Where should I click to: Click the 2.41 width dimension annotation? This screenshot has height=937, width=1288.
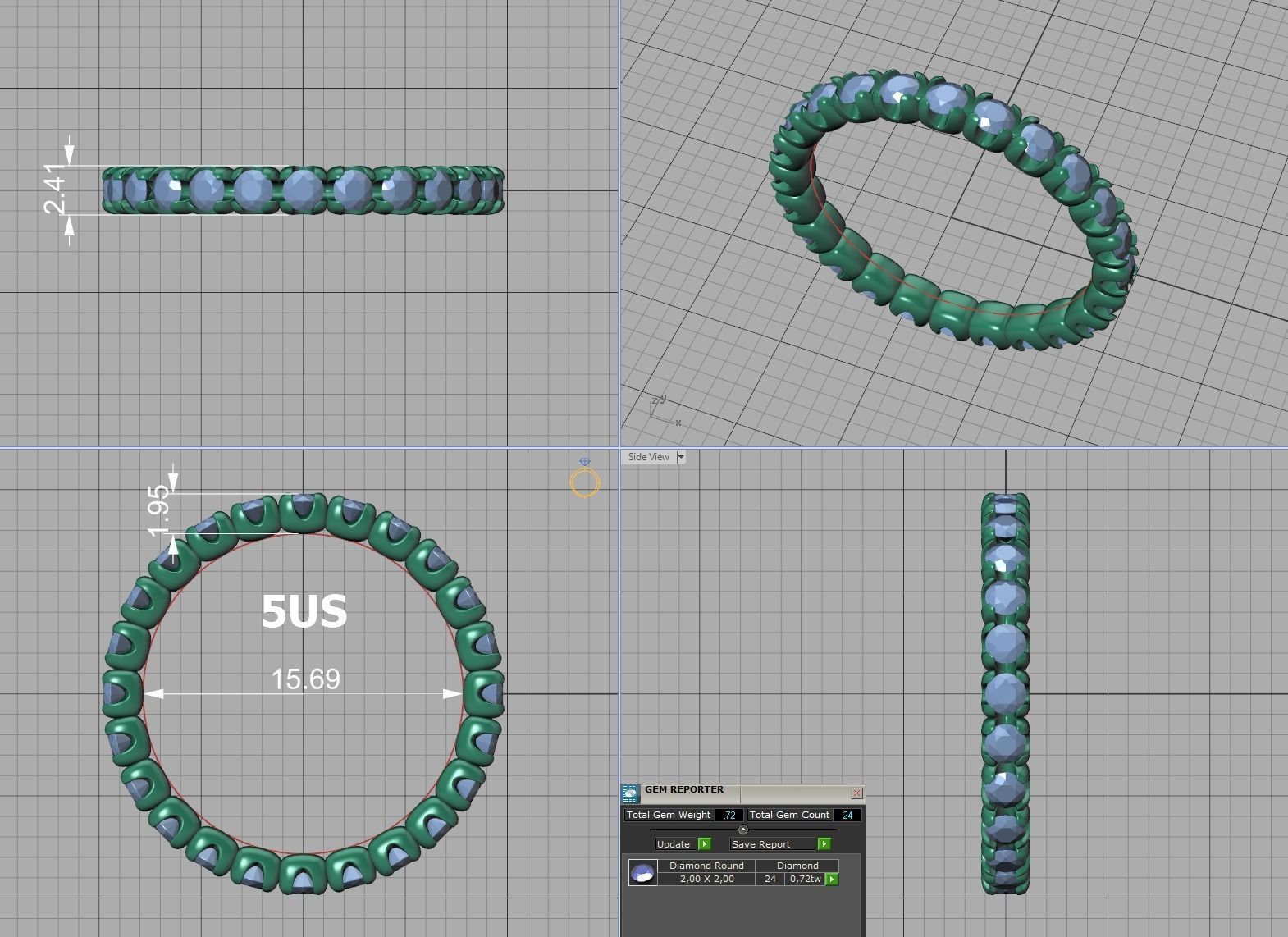(54, 189)
